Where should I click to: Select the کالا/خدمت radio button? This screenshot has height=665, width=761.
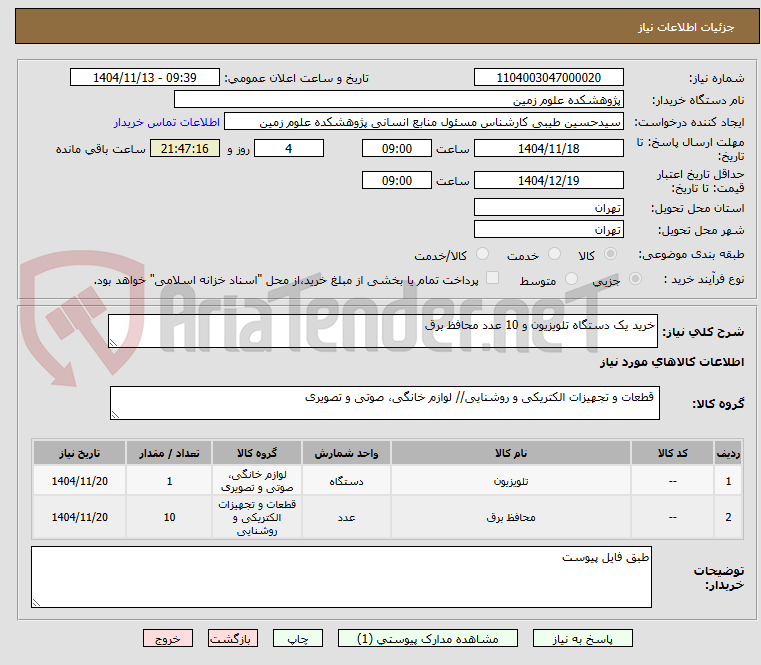click(x=482, y=254)
